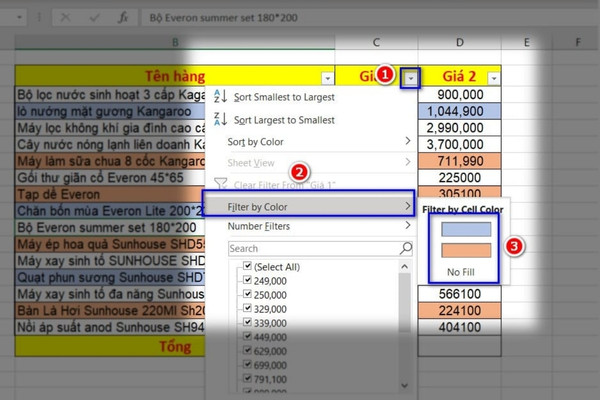Uncheck the 250,000 checkbox
Viewport: 600px width, 400px height.
(248, 294)
